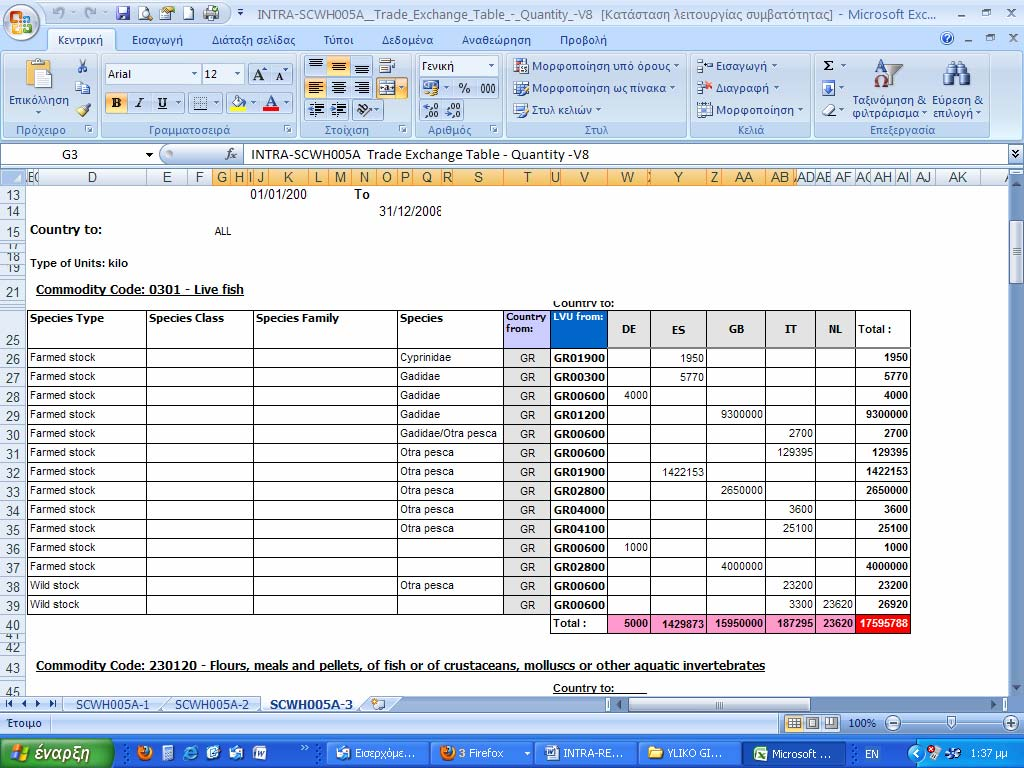
Task: Toggle middle vertical alignment
Action: point(339,66)
